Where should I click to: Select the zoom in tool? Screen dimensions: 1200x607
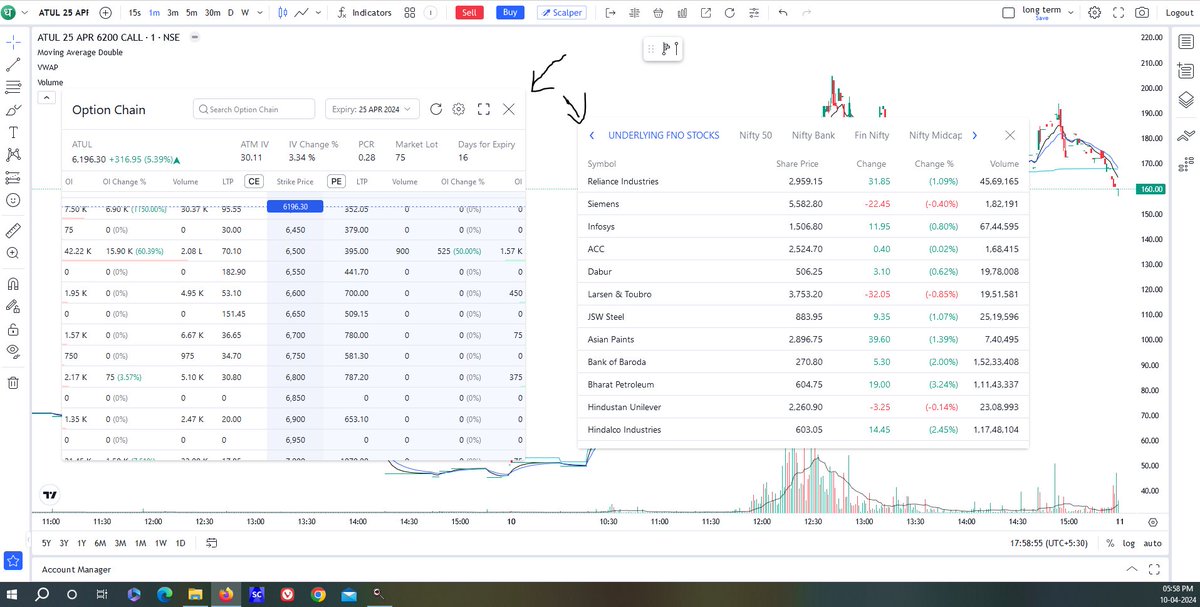[13, 253]
